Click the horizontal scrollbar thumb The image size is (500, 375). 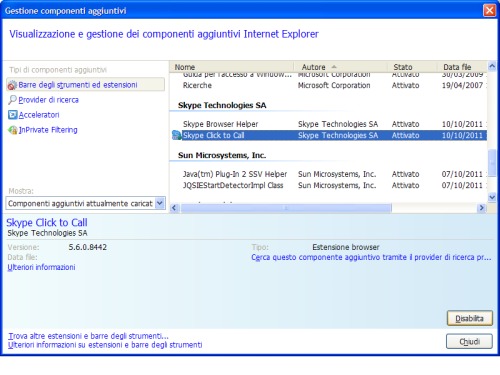(x=286, y=208)
